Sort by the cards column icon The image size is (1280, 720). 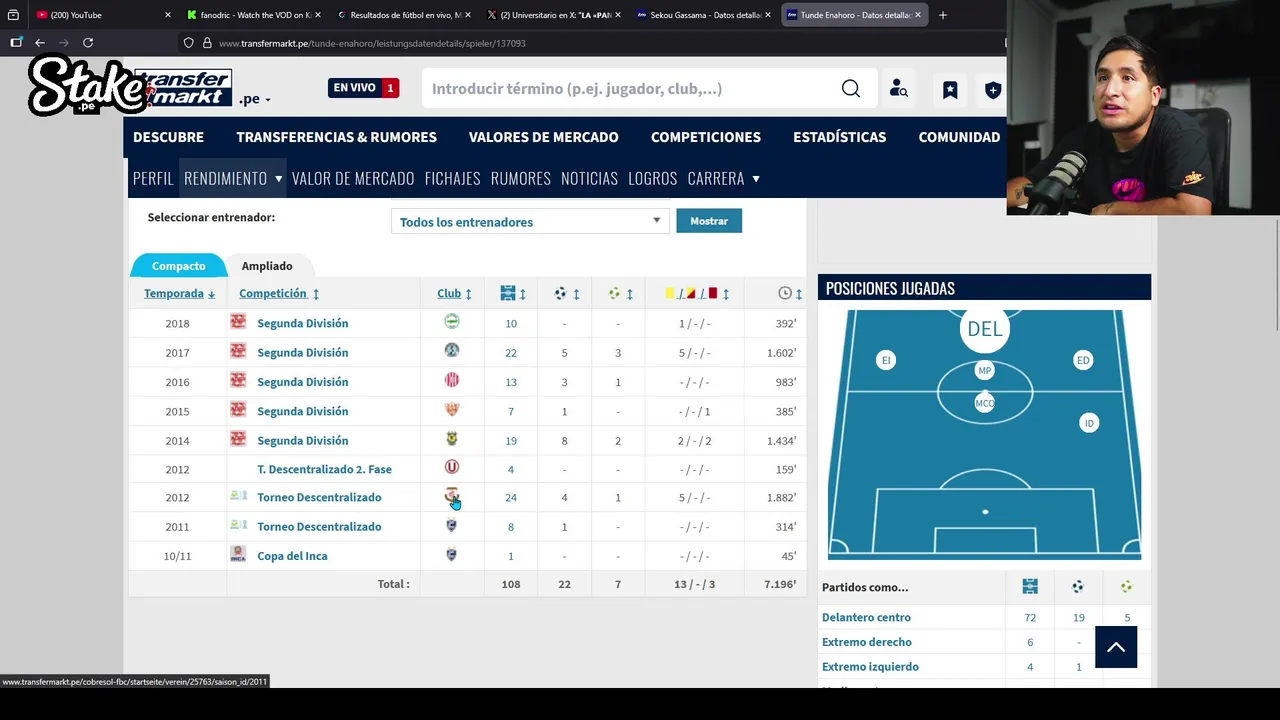click(x=692, y=293)
